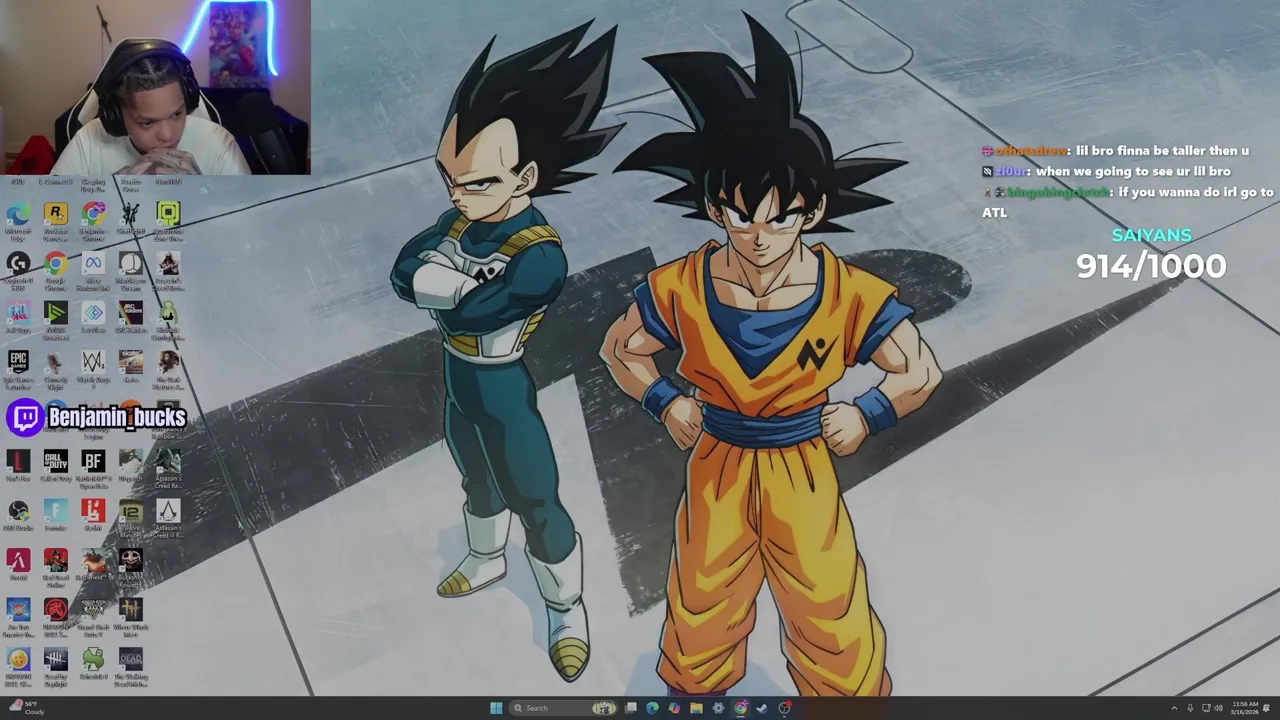Open Settings gear in the taskbar
The width and height of the screenshot is (1280, 720).
(718, 708)
